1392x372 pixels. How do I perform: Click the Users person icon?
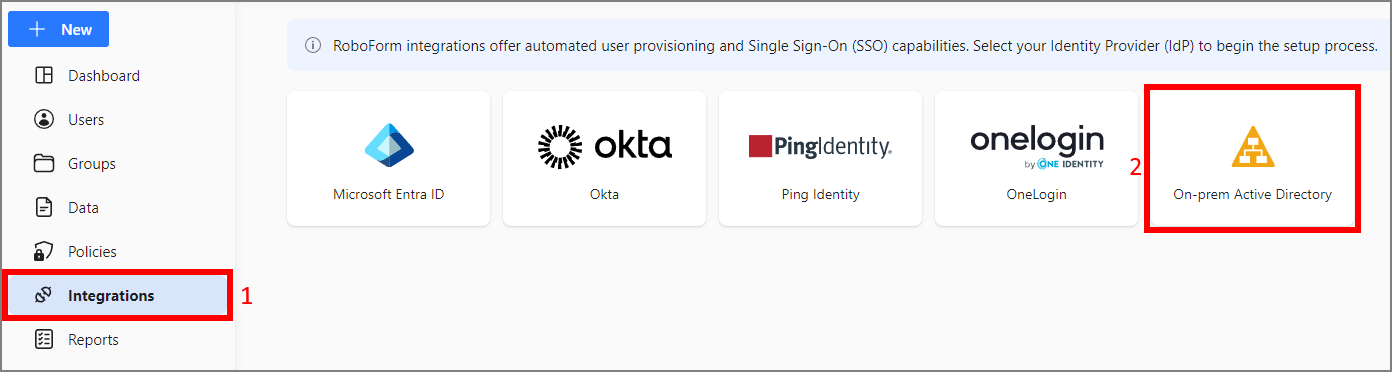click(x=44, y=119)
